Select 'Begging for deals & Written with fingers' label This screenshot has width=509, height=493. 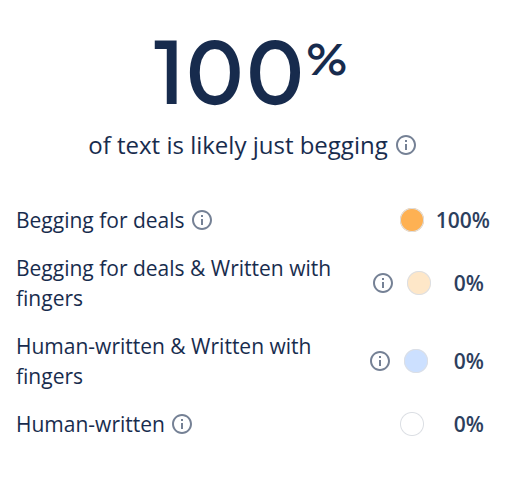(x=173, y=283)
